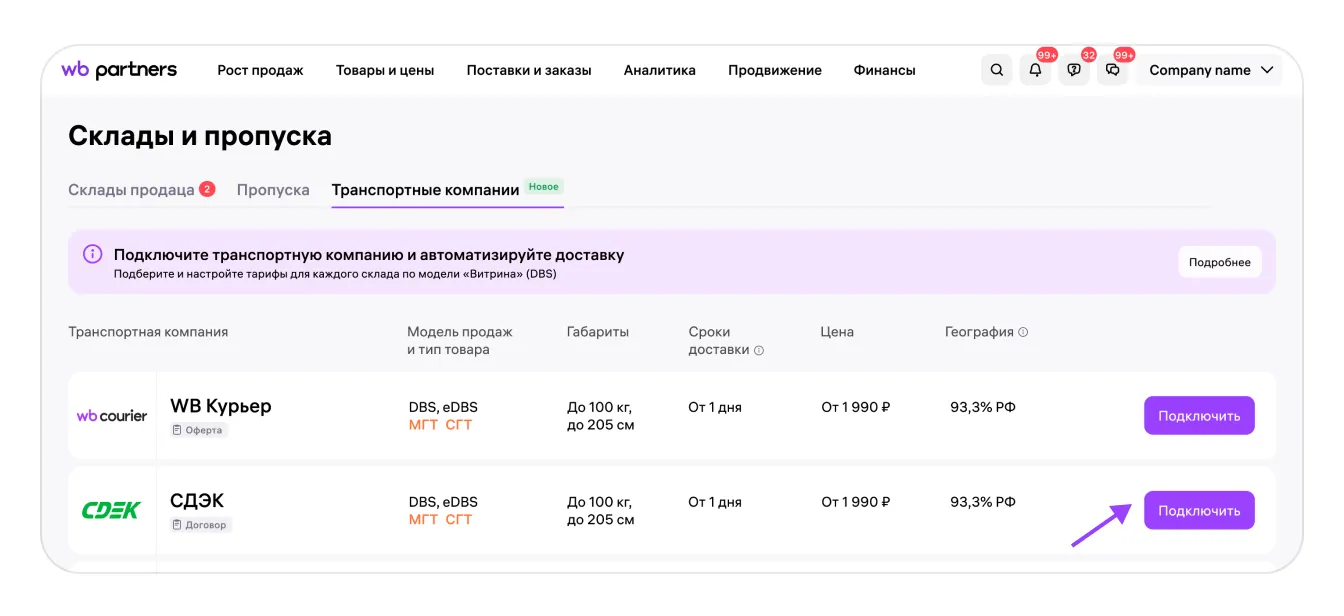Screen dimensions: 1344x616
Task: Open the Договор document tag
Action: [201, 525]
